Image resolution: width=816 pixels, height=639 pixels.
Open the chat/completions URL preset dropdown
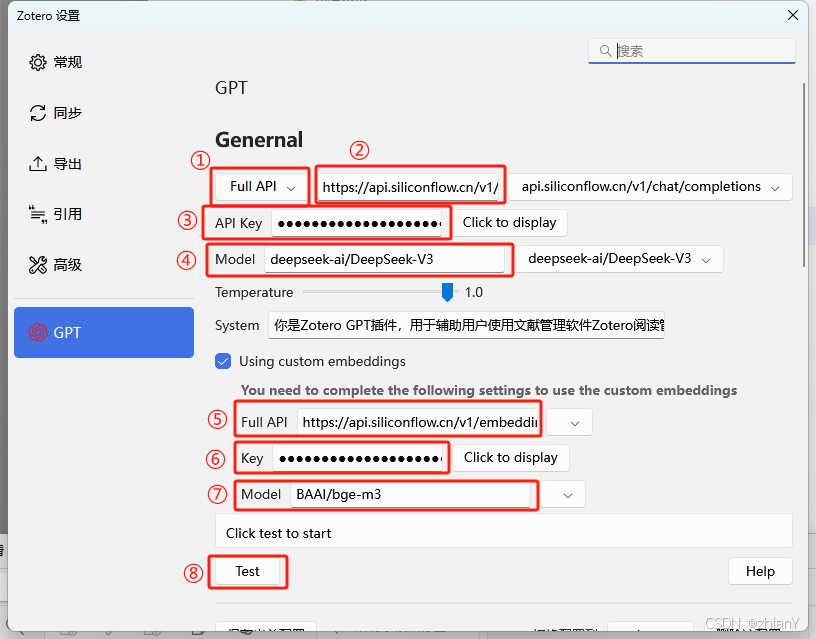click(650, 187)
